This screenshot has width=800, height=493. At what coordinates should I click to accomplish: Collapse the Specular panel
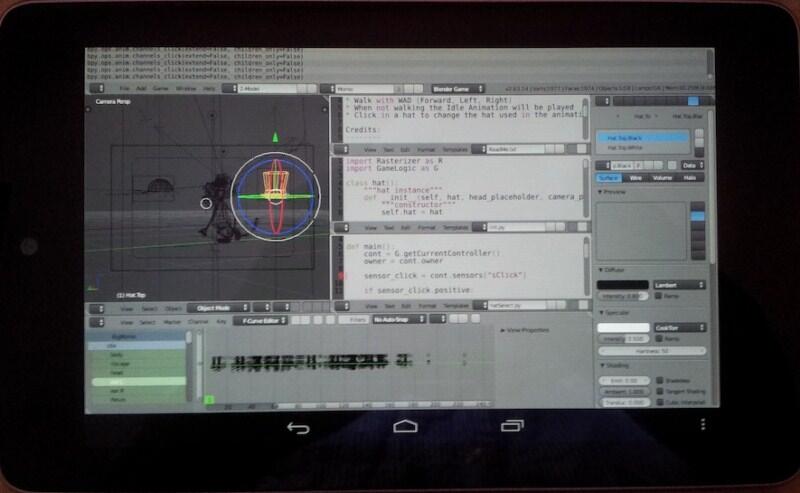click(x=614, y=312)
